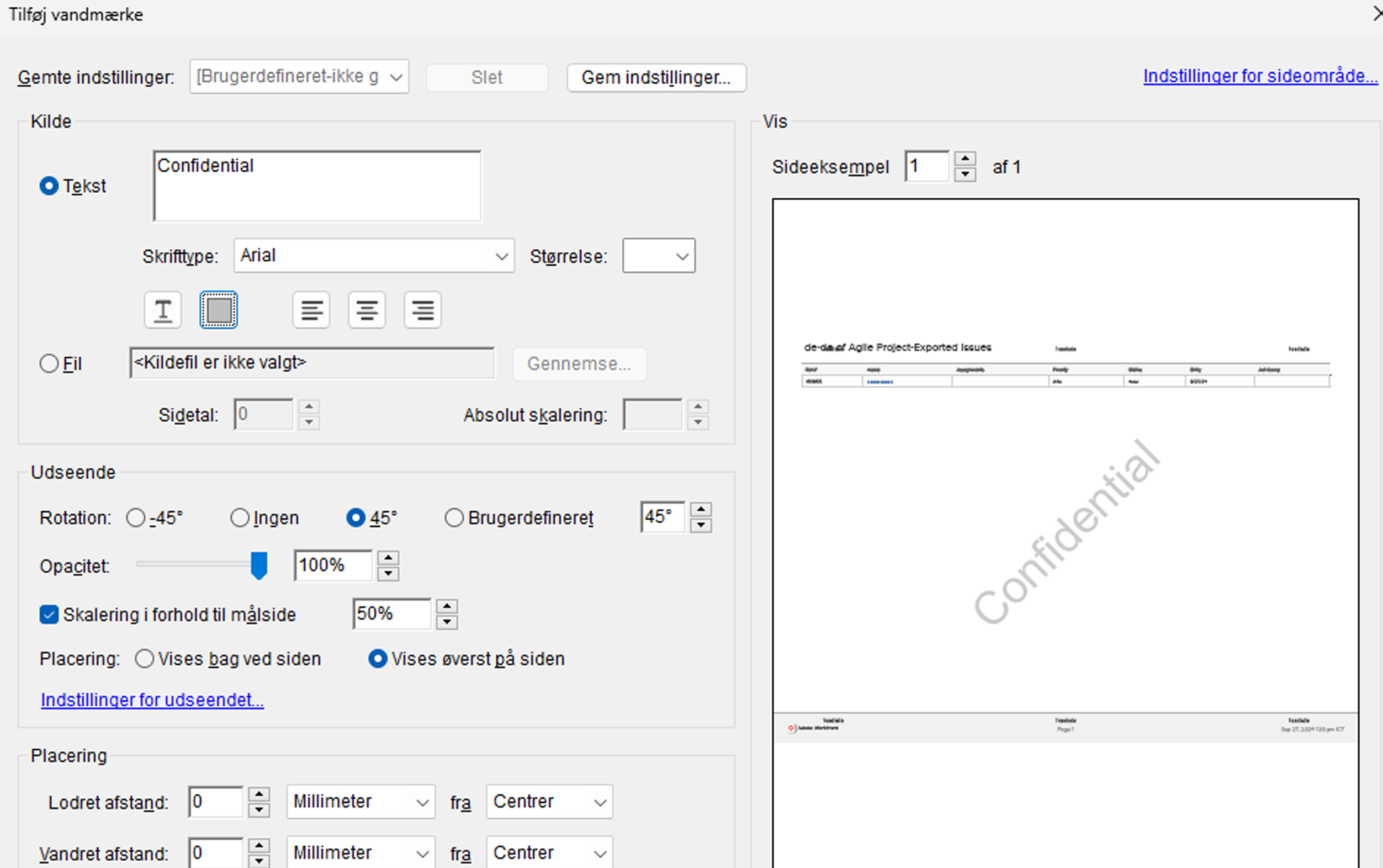1383x868 pixels.
Task: Uncheck Skalering i forhold til målside
Action: 49,615
